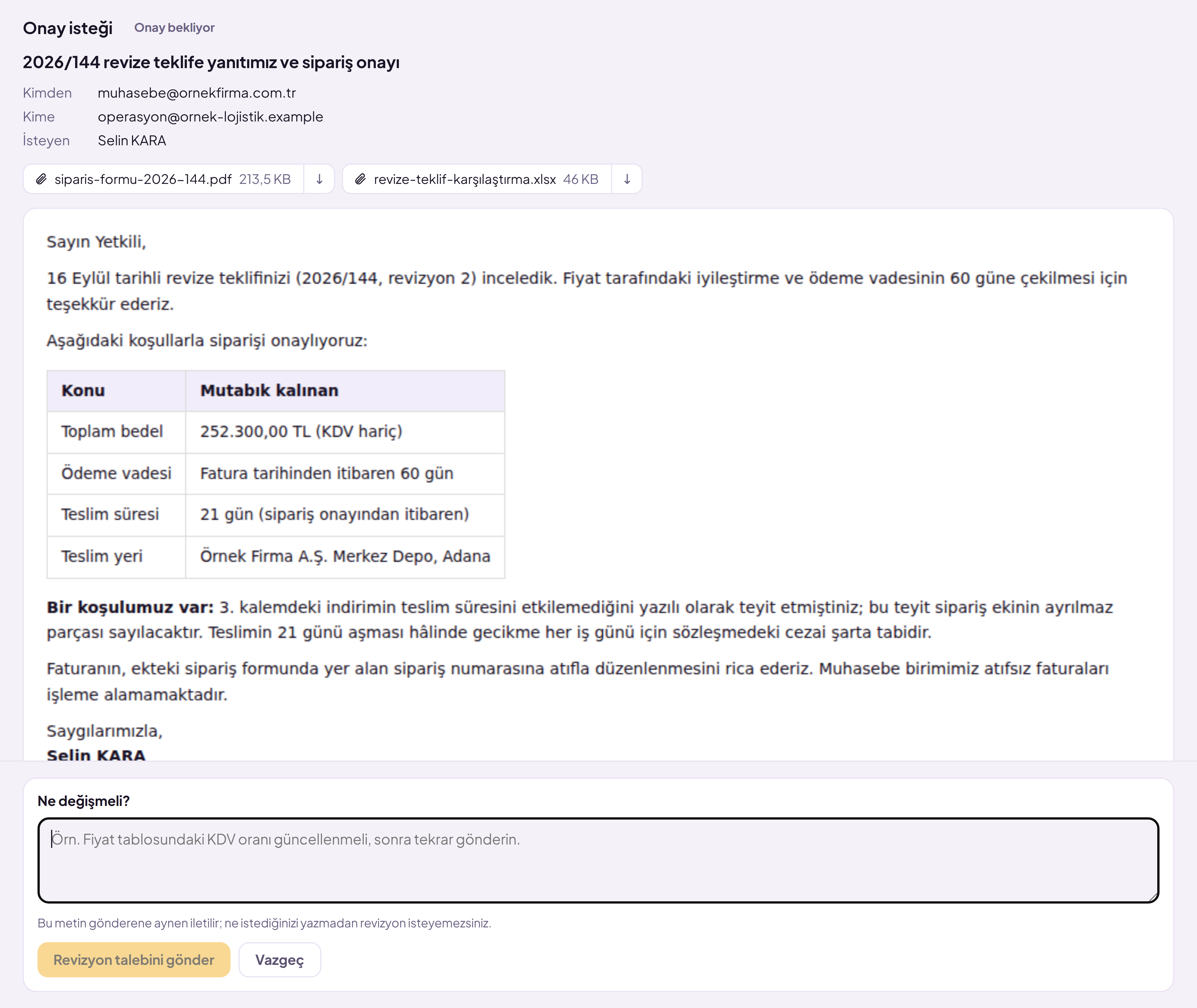Click the Ödeme vadesi row value

click(x=345, y=474)
